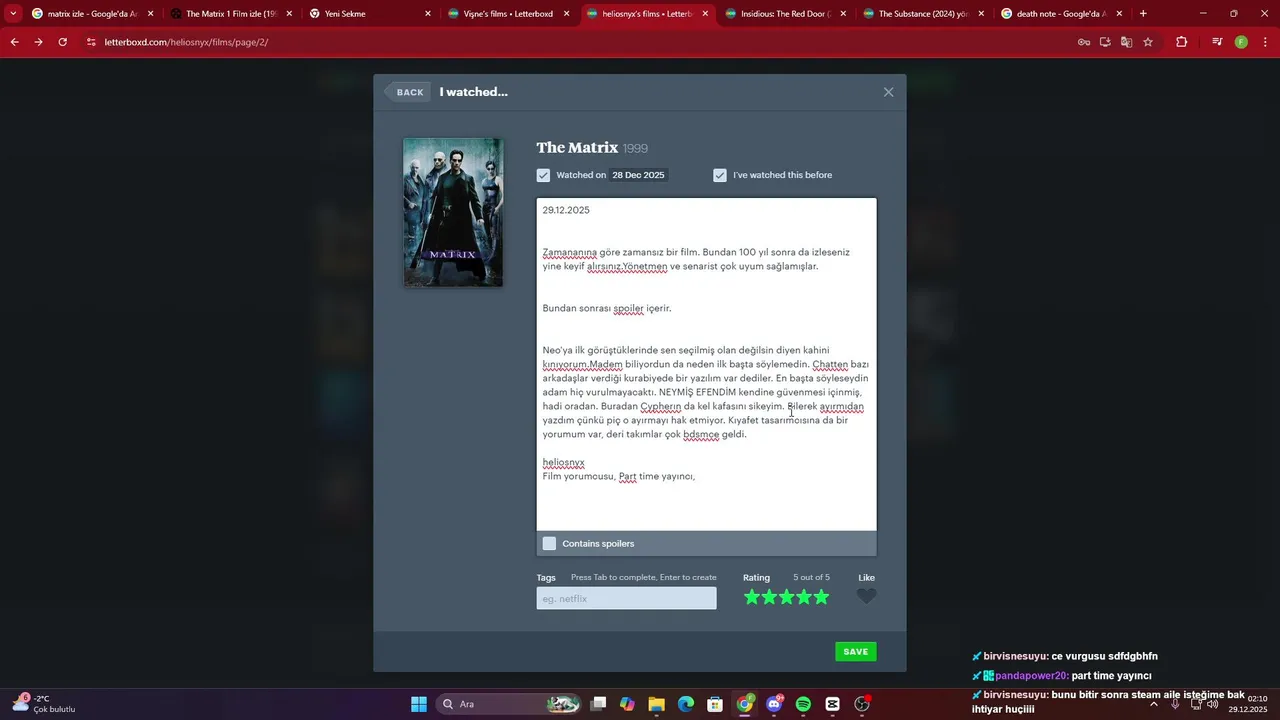Switch to Yeni Sekme tab
Image resolution: width=1280 pixels, height=720 pixels.
[x=369, y=14]
